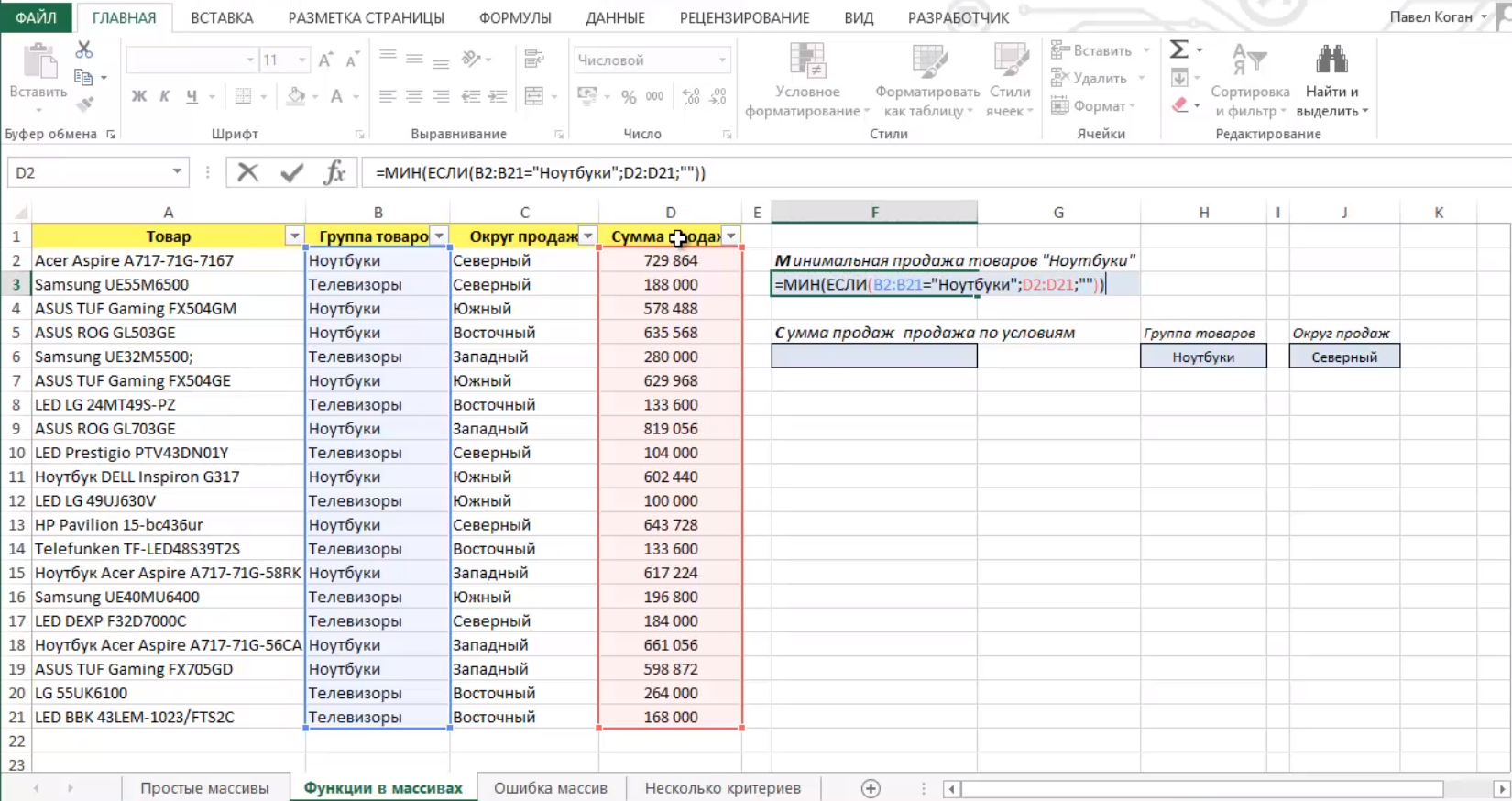This screenshot has height=801, width=1512.
Task: Open the Сумма продаж filter dropdown
Action: pos(731,236)
